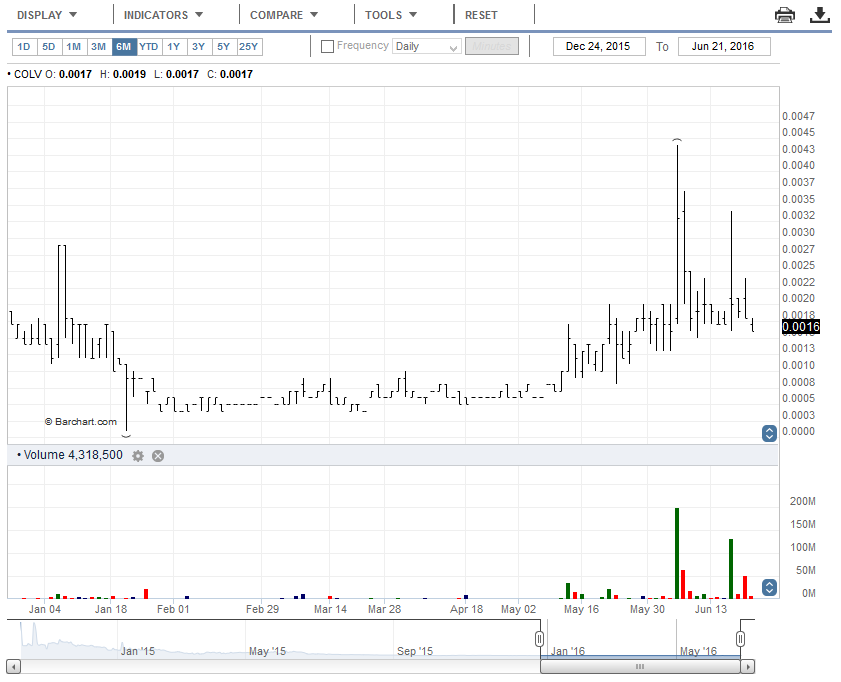Select the 1M time range
This screenshot has height=682, width=841.
pyautogui.click(x=74, y=47)
